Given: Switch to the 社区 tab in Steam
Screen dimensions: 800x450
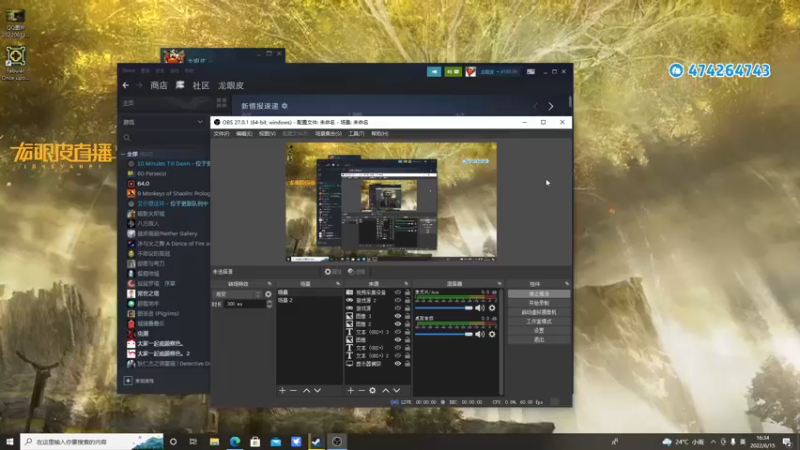Looking at the screenshot, I should (201, 85).
